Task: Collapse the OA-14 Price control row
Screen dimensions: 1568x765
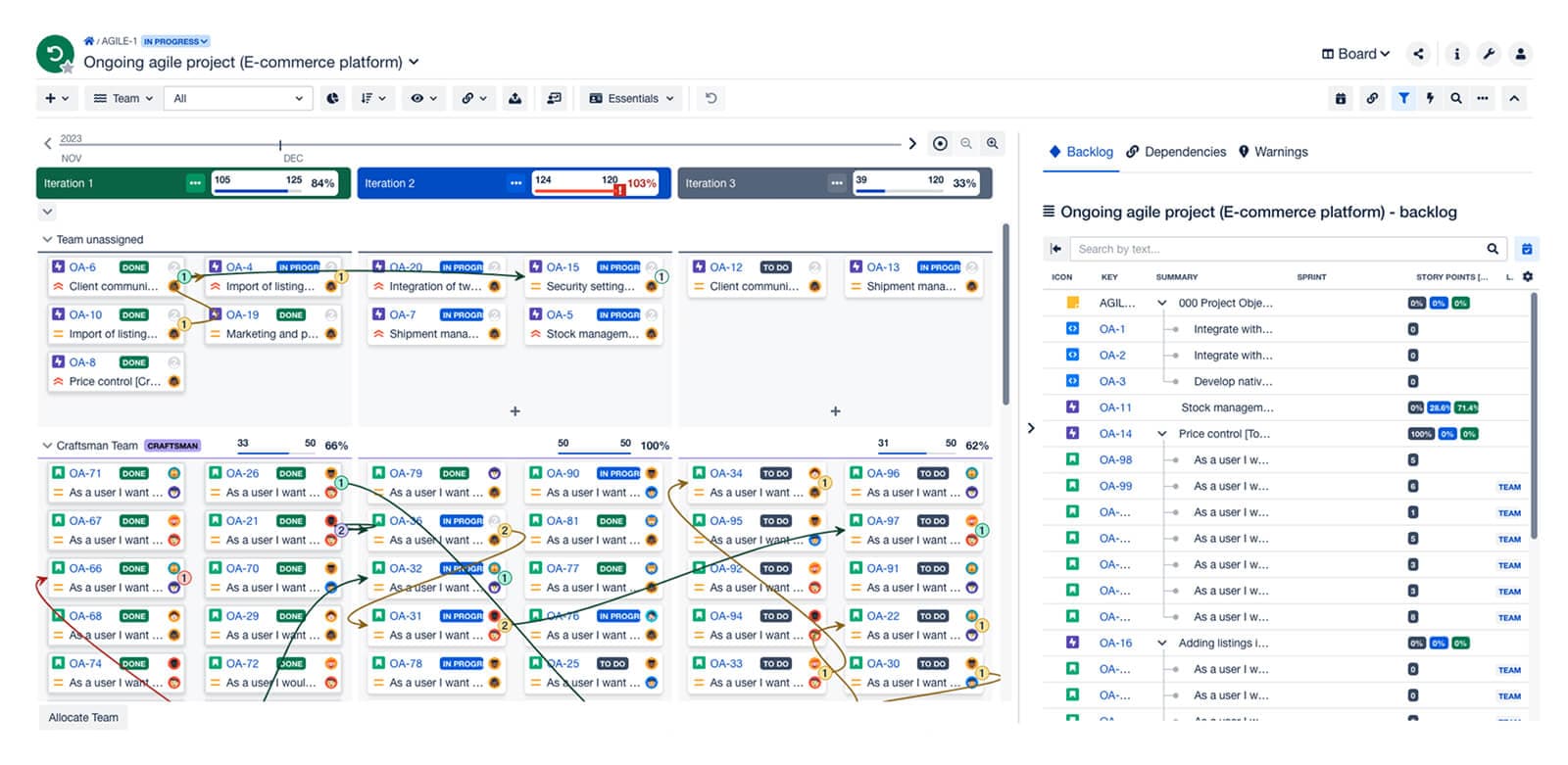Action: click(1162, 433)
